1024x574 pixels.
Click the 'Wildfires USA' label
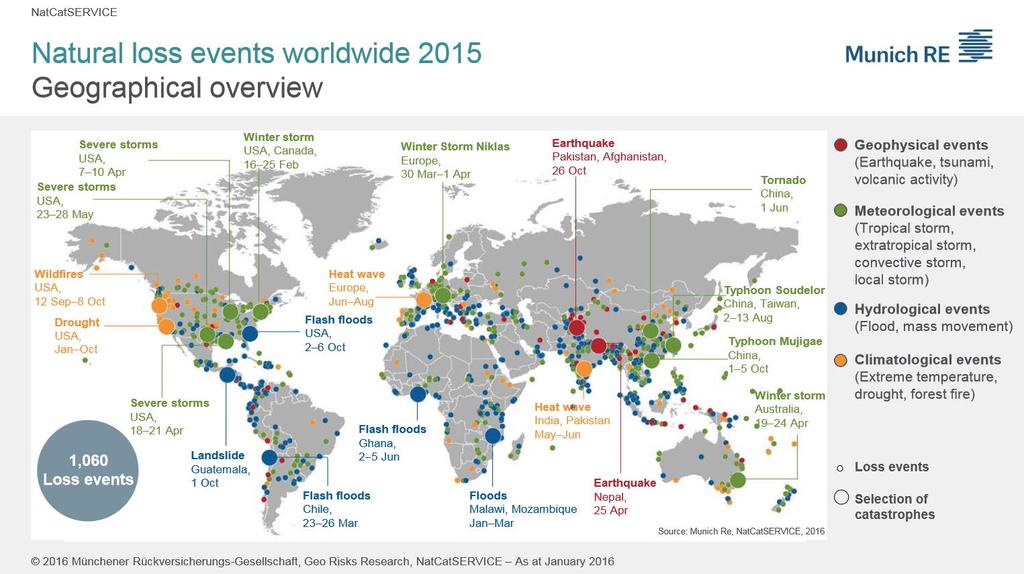[x=69, y=288]
